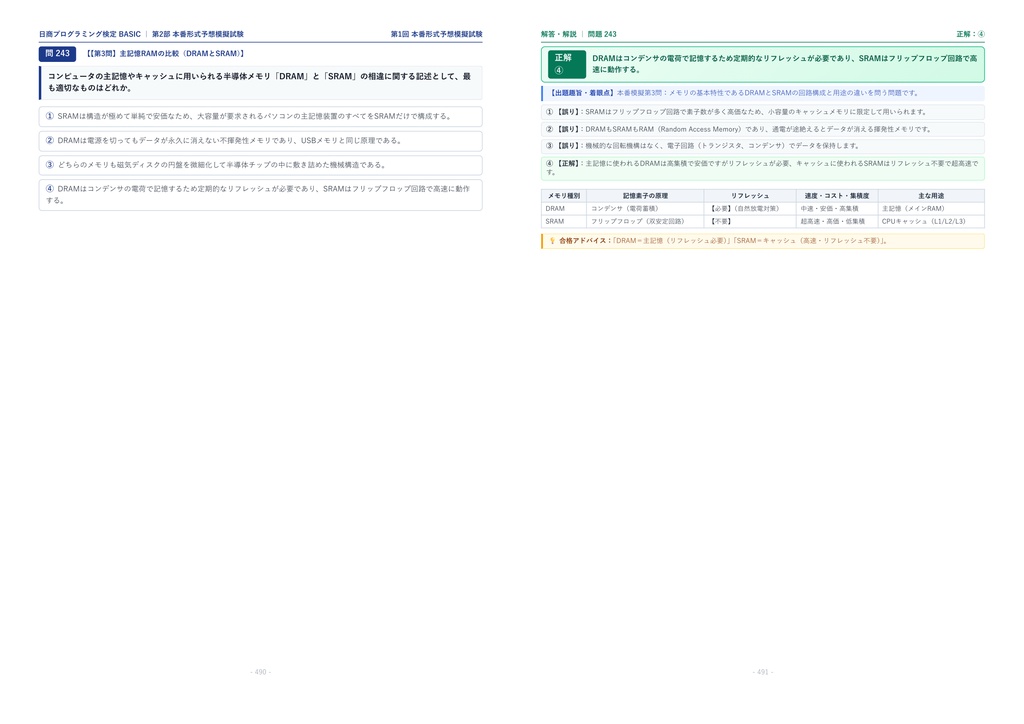Select answer option ① starting 'SRAMは構造が極めて単純'
The height and width of the screenshot is (724, 1024).
pos(261,116)
